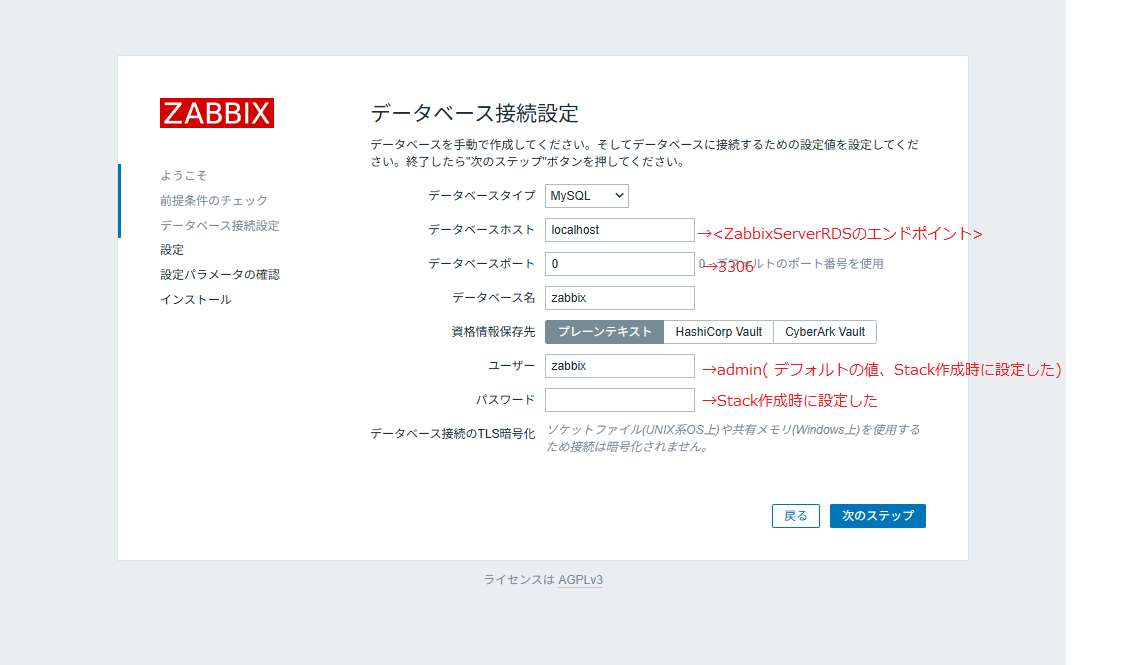Click inside the データベースホスト field

[x=619, y=229]
